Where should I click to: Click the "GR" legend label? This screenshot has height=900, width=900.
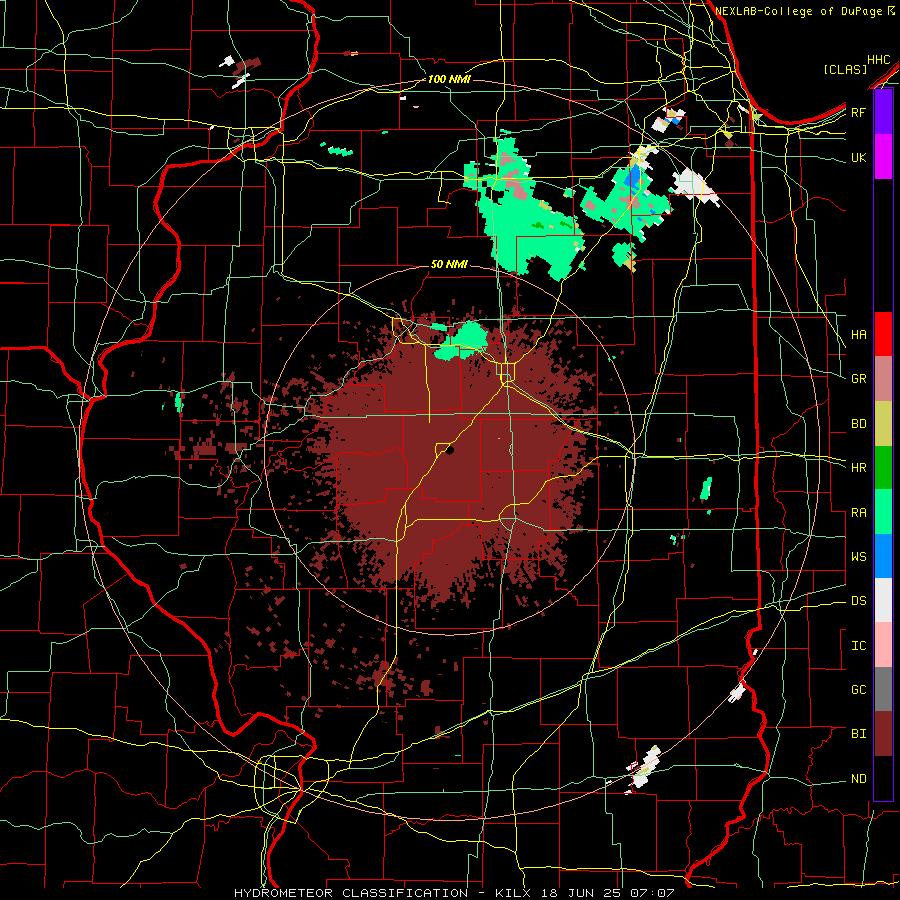(859, 379)
